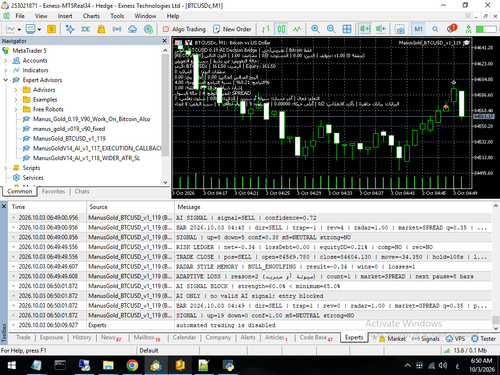Open the News tab in Toolbox
The height and width of the screenshot is (375, 500).
(x=111, y=338)
